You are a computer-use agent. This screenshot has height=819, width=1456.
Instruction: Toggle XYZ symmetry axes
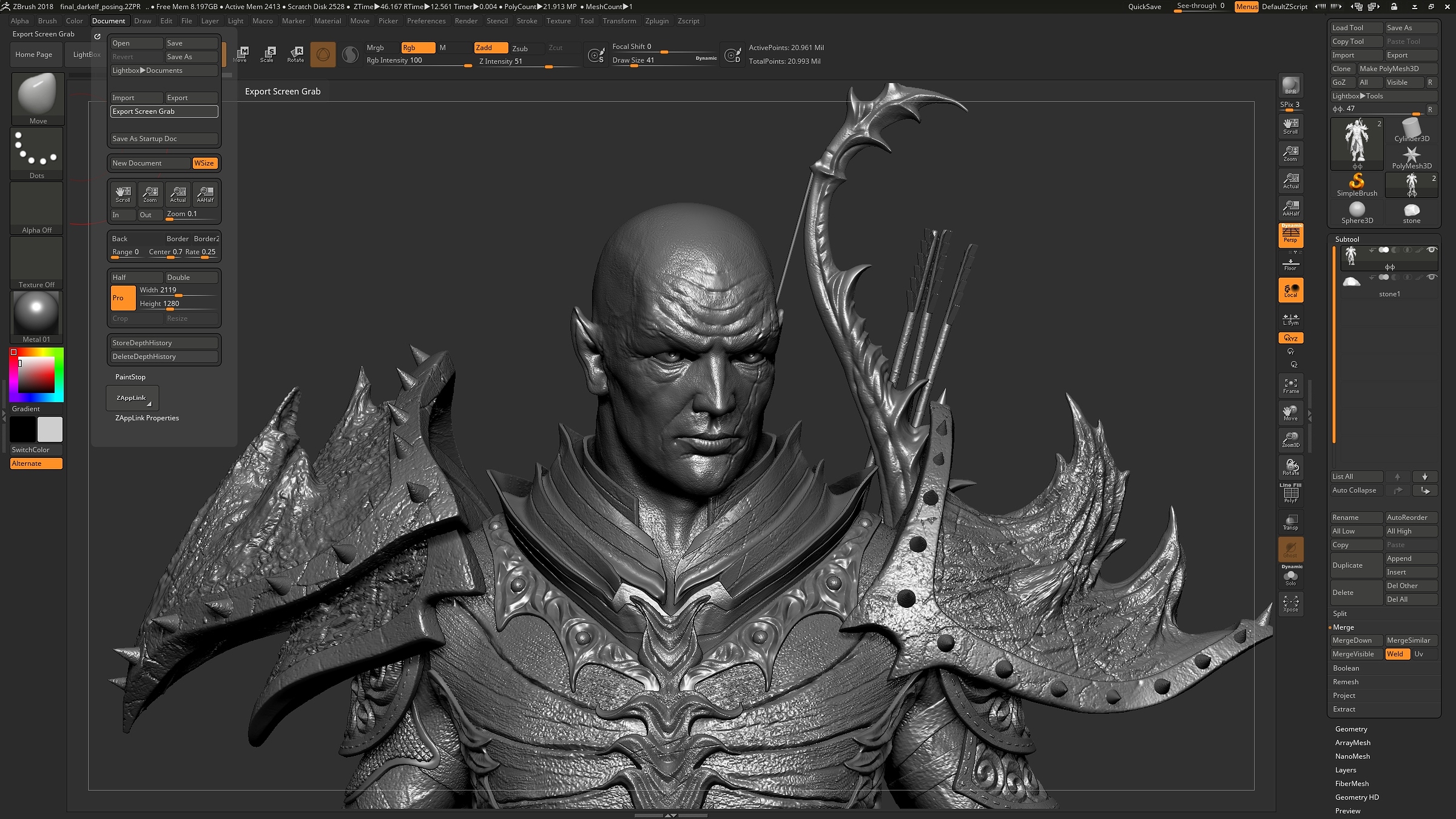point(1290,338)
